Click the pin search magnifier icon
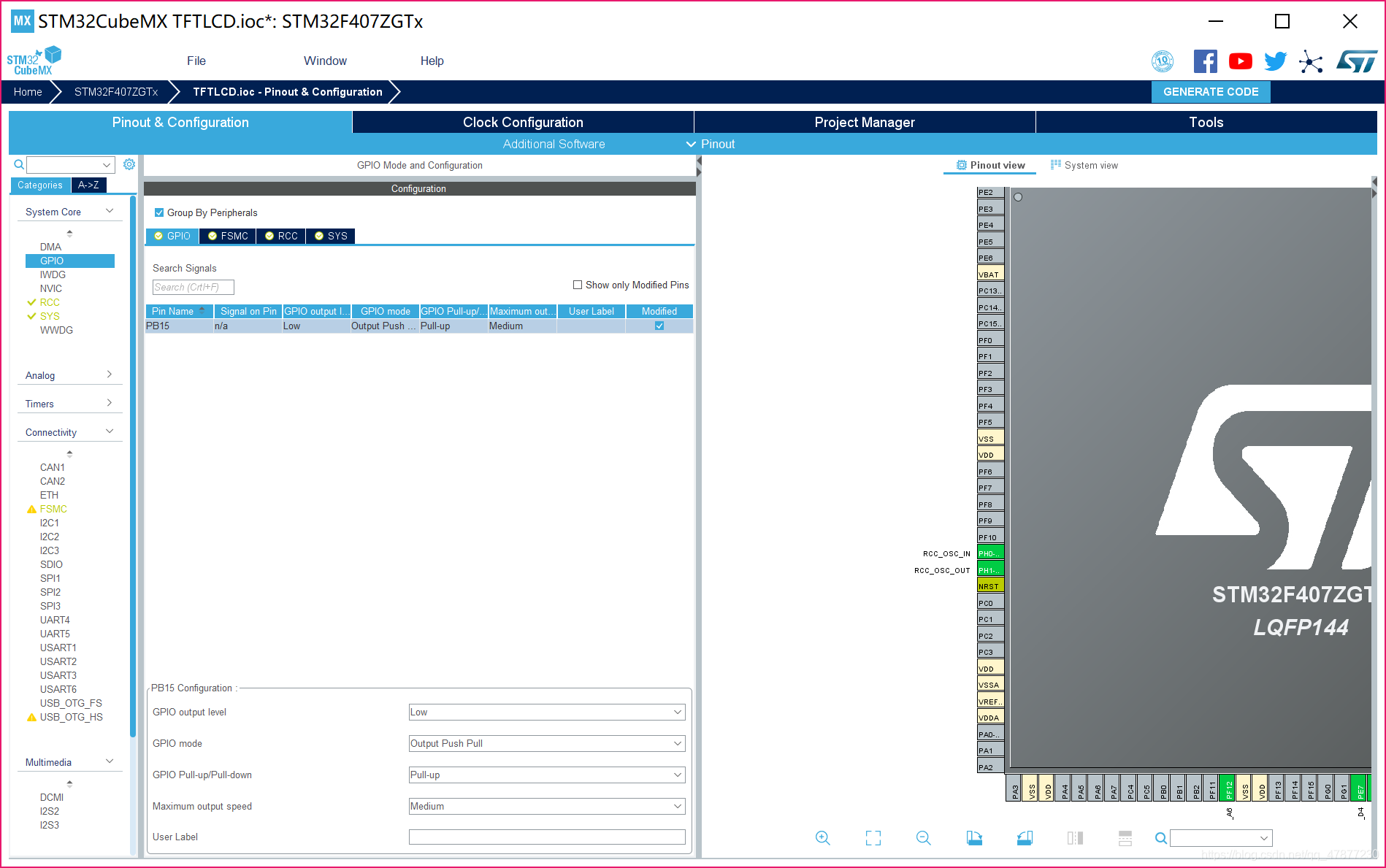 click(1160, 838)
